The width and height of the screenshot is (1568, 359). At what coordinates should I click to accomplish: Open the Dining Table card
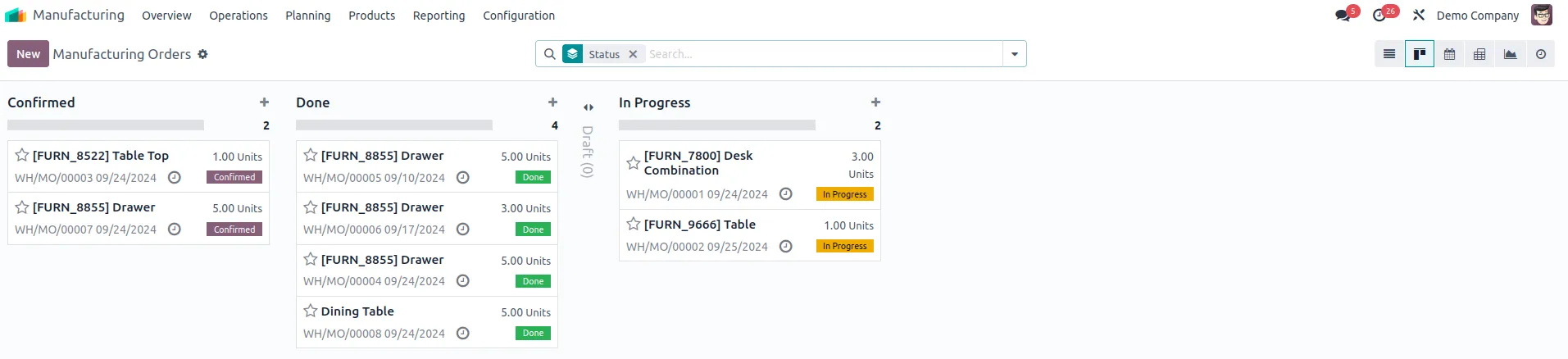[427, 322]
